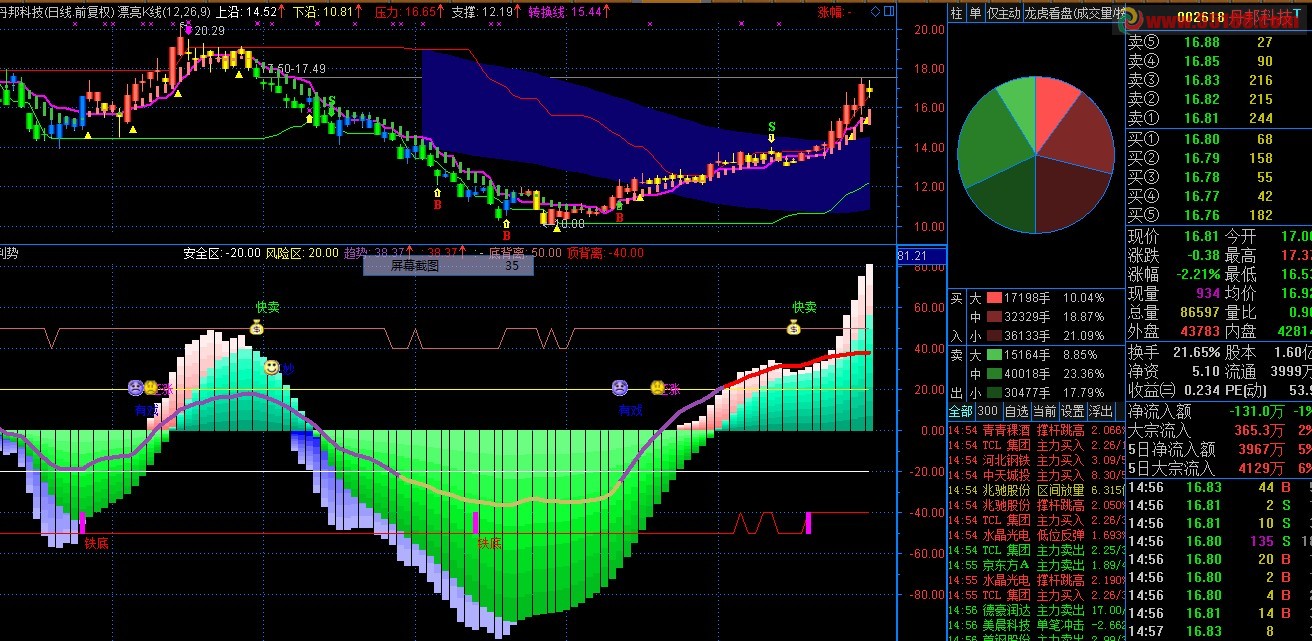The width and height of the screenshot is (1312, 641).
Task: Switch to the 300 filter tab
Action: 988,410
